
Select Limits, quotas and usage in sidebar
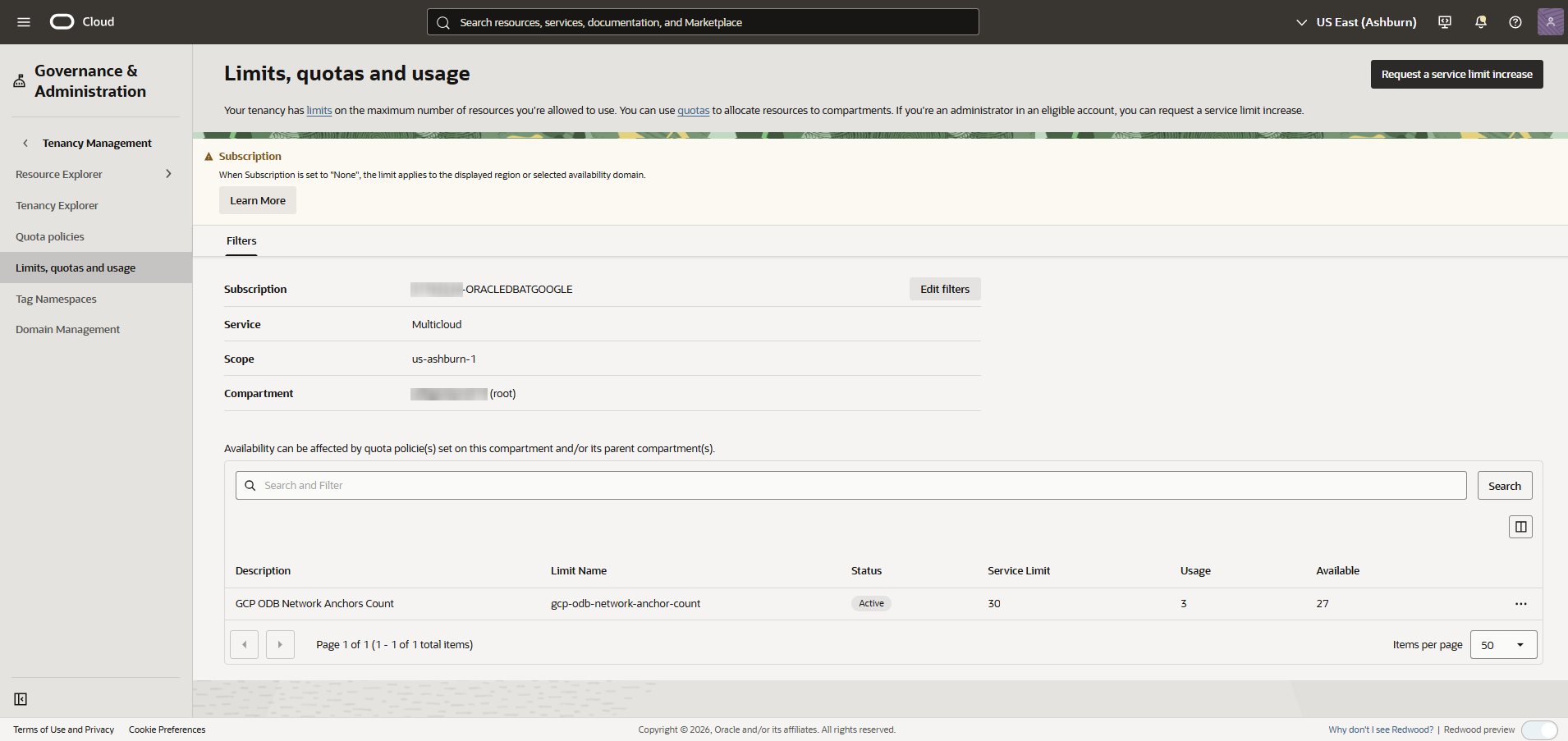(x=96, y=268)
